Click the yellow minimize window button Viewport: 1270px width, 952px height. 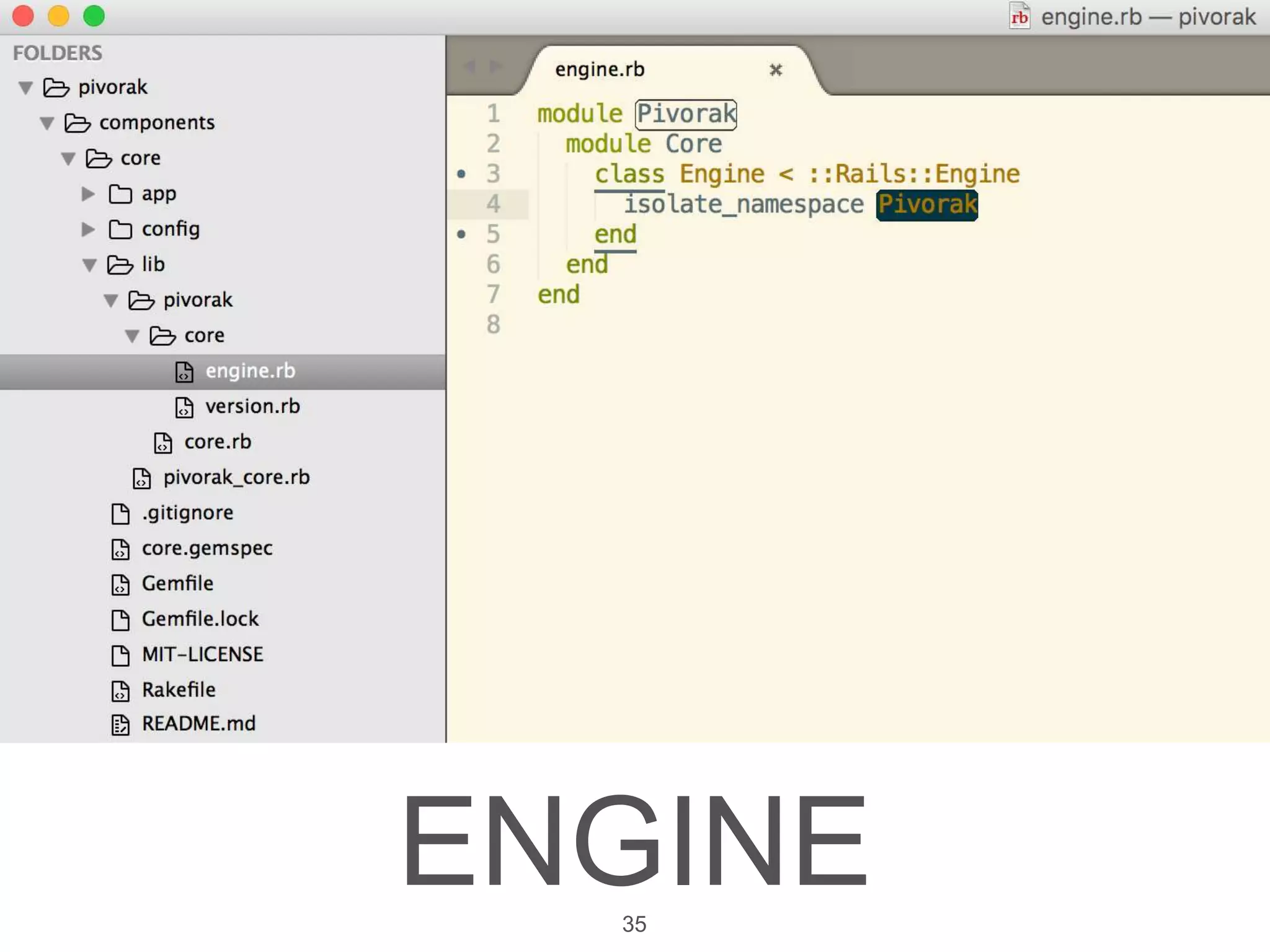(59, 15)
